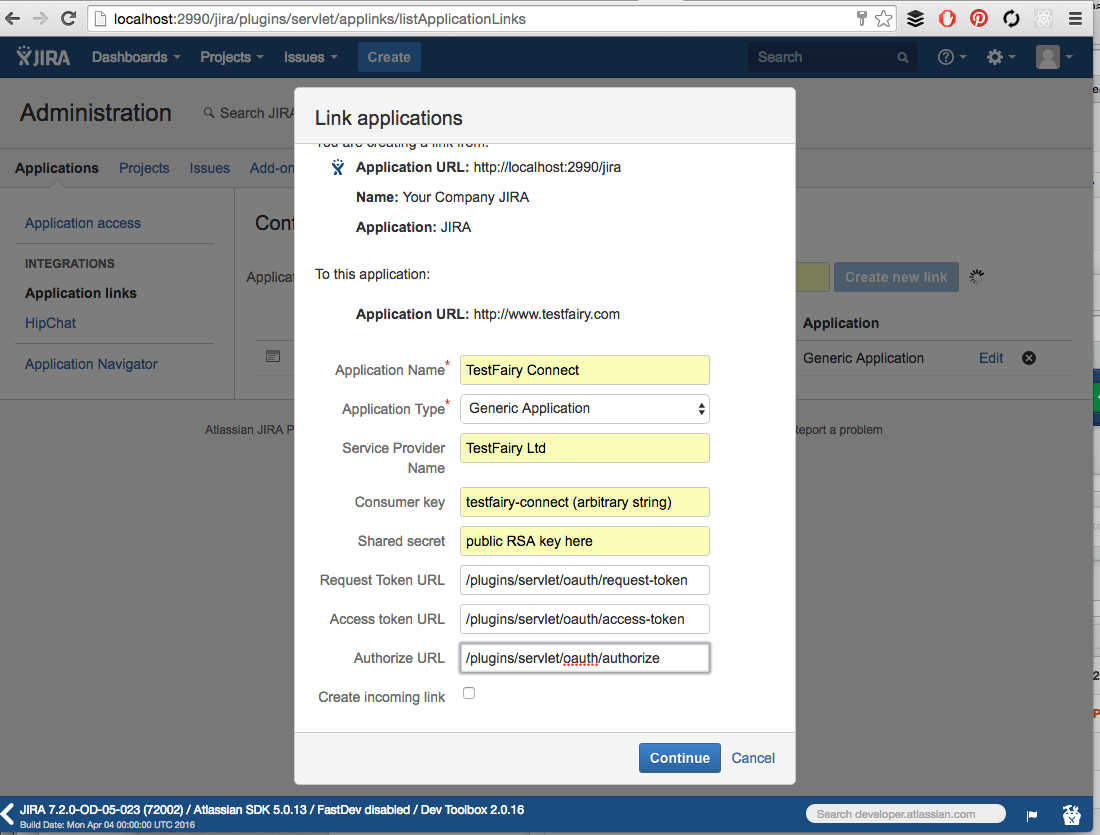The width and height of the screenshot is (1100, 835).
Task: Switch to the Projects admin tab
Action: point(144,168)
